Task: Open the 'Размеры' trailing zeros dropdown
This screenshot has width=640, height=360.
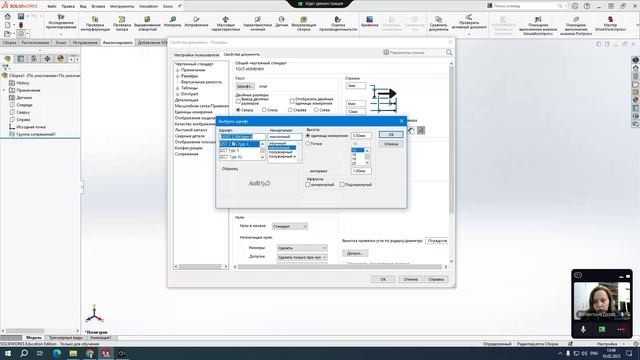Action: pos(302,248)
